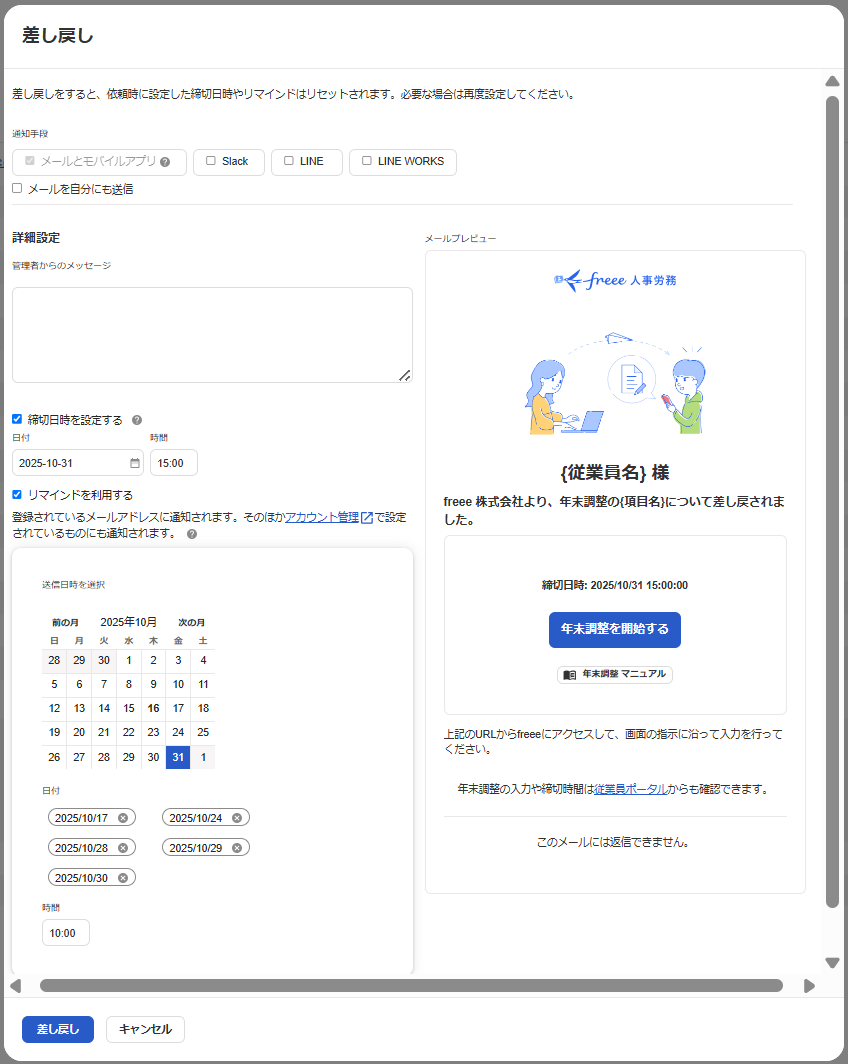Select October 31 in the calendar
Viewport: 848px width, 1064px height.
pos(178,757)
